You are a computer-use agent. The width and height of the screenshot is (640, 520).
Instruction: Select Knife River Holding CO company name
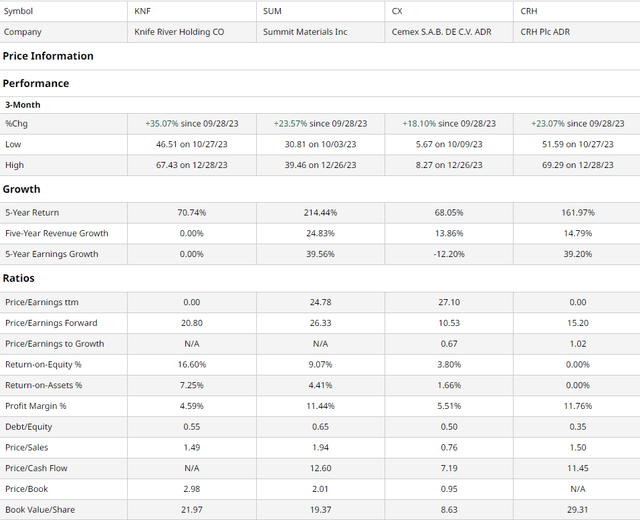(179, 32)
